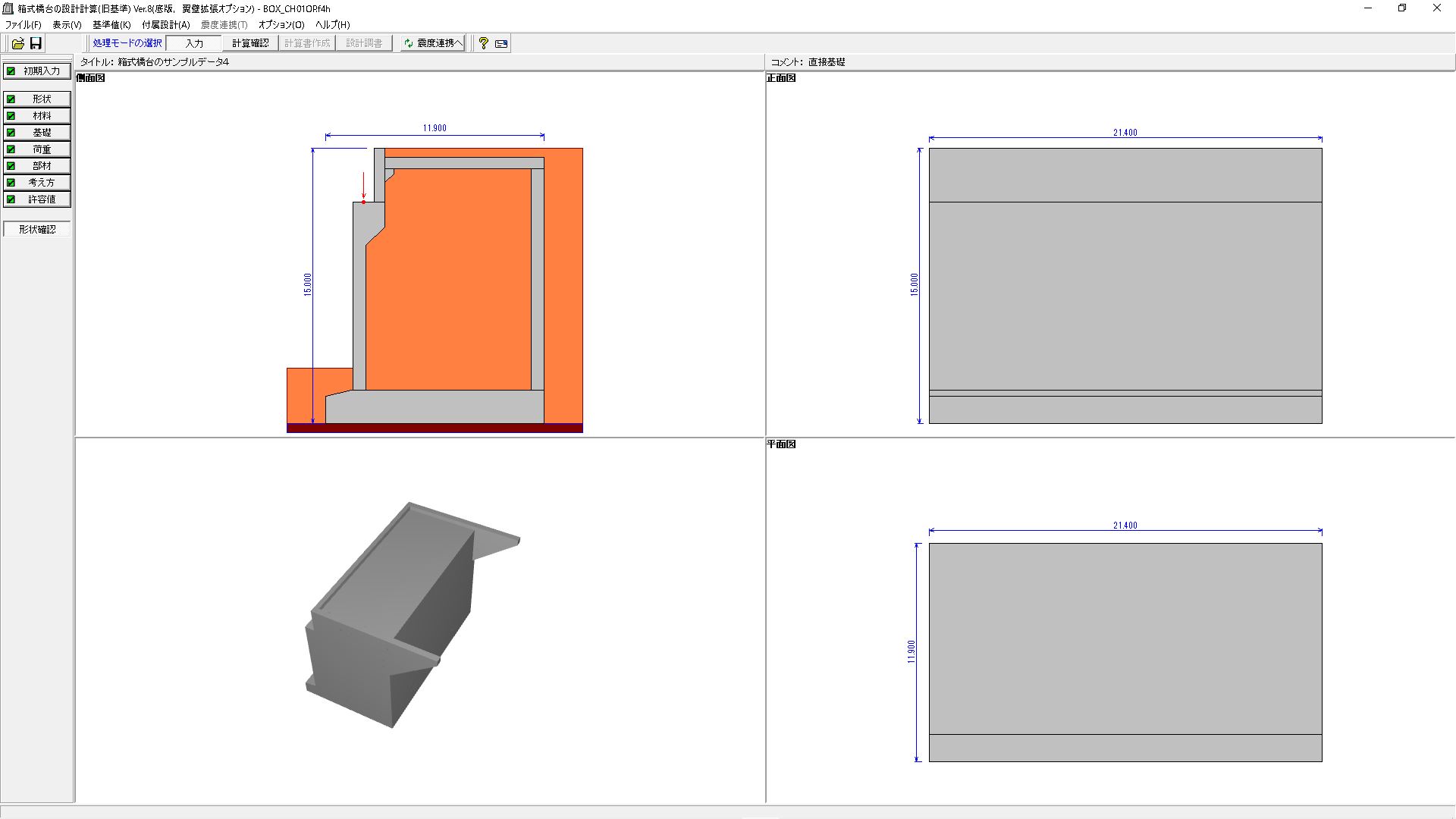1456x819 pixels.
Task: Open the オプション(O) menu
Action: click(281, 25)
